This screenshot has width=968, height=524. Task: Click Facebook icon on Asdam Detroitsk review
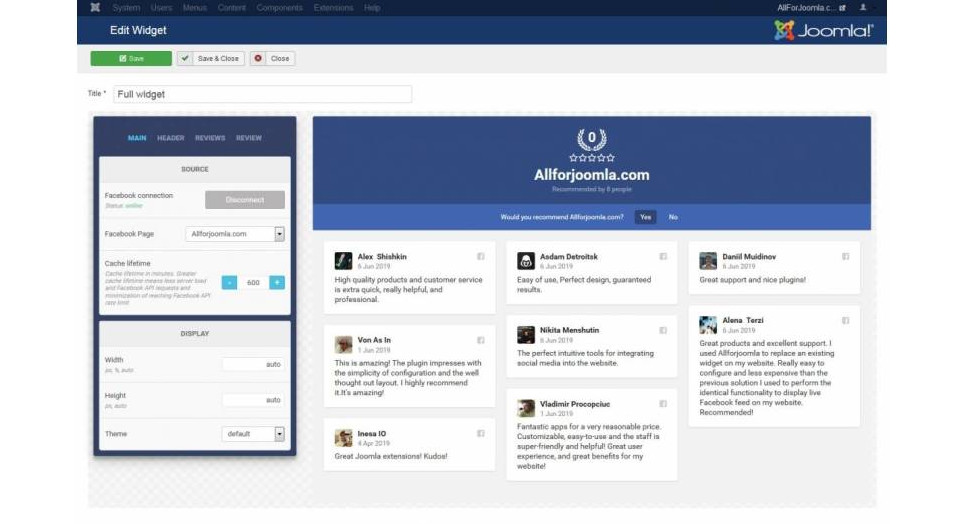[663, 256]
